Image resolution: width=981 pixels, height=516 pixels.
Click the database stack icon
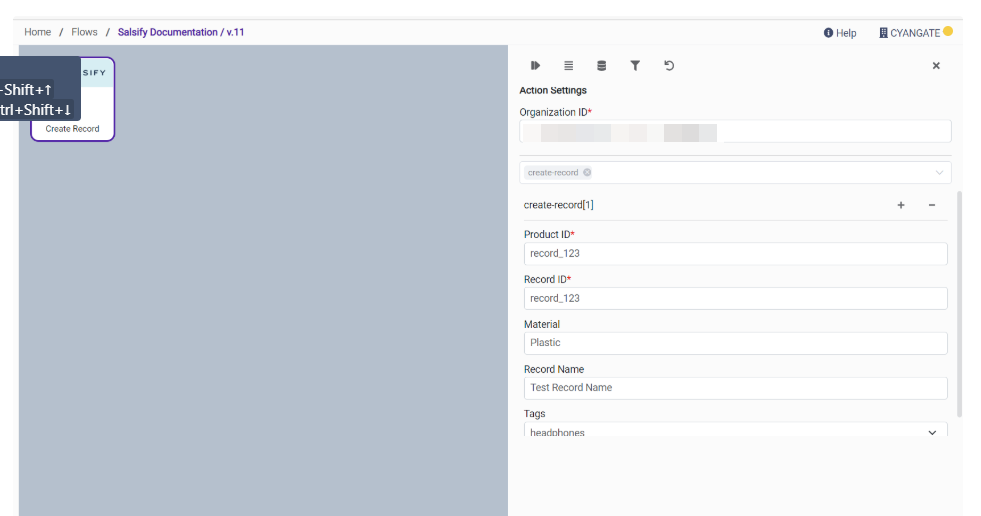point(601,66)
